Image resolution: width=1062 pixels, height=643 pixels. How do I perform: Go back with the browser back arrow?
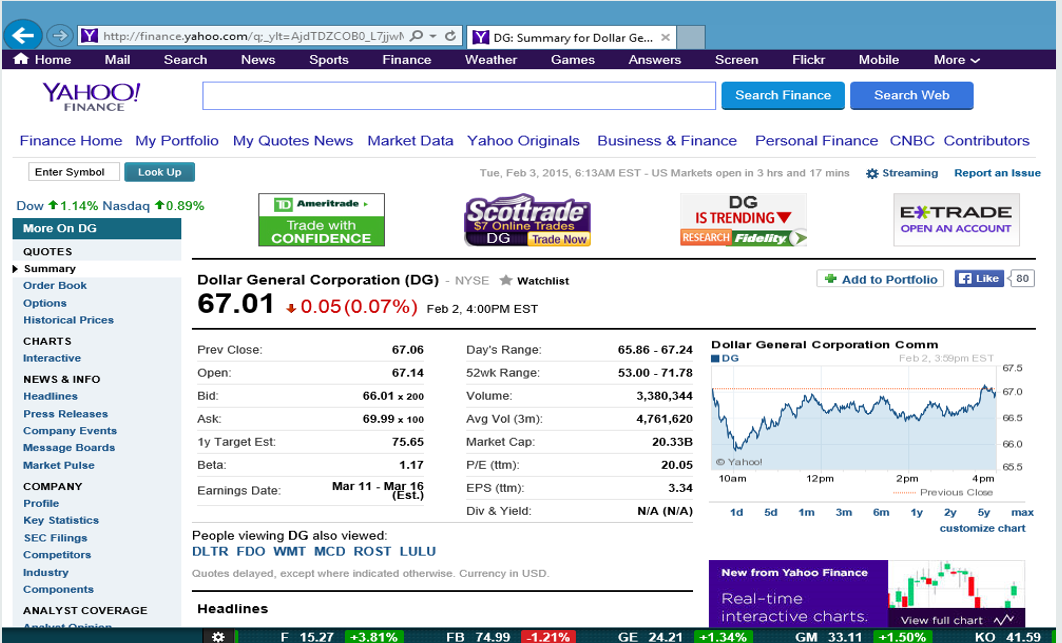point(24,35)
